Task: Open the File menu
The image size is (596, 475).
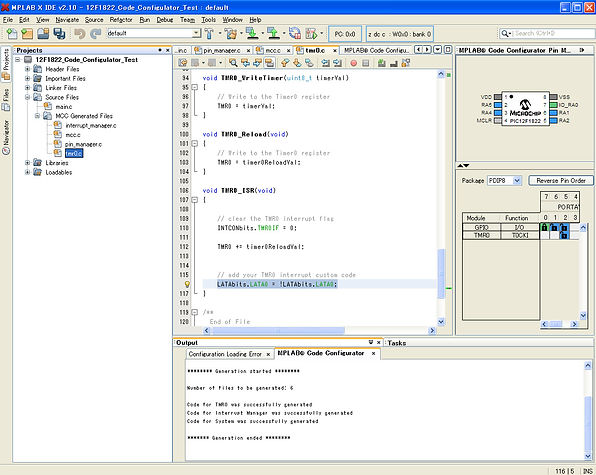Action: click(8, 20)
